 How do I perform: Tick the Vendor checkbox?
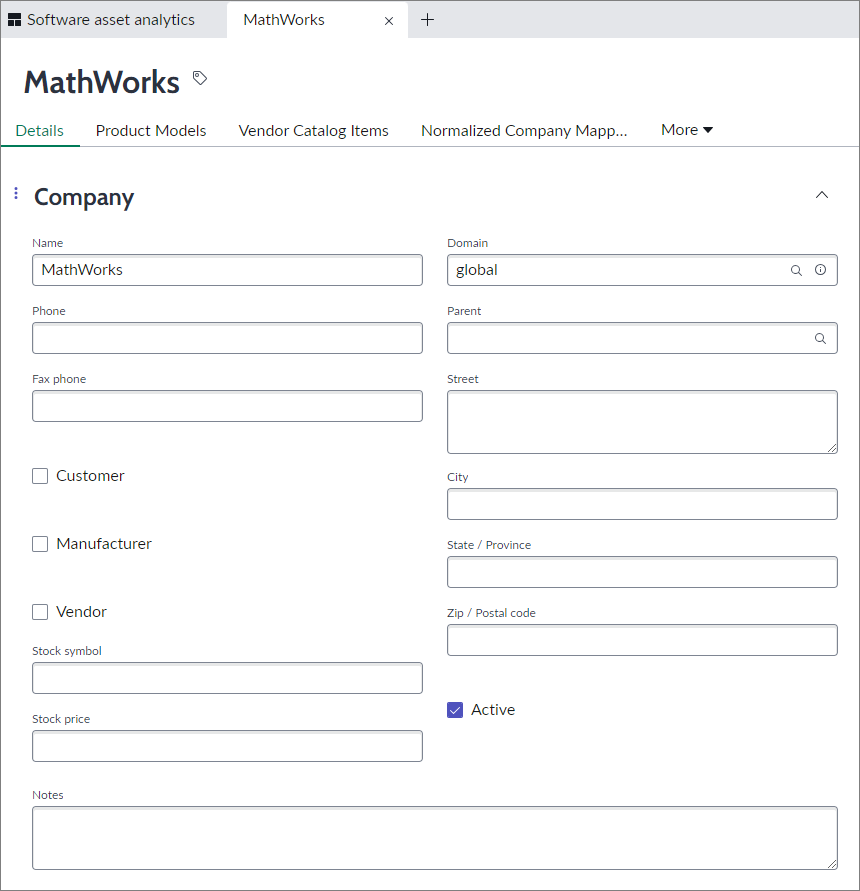point(40,612)
